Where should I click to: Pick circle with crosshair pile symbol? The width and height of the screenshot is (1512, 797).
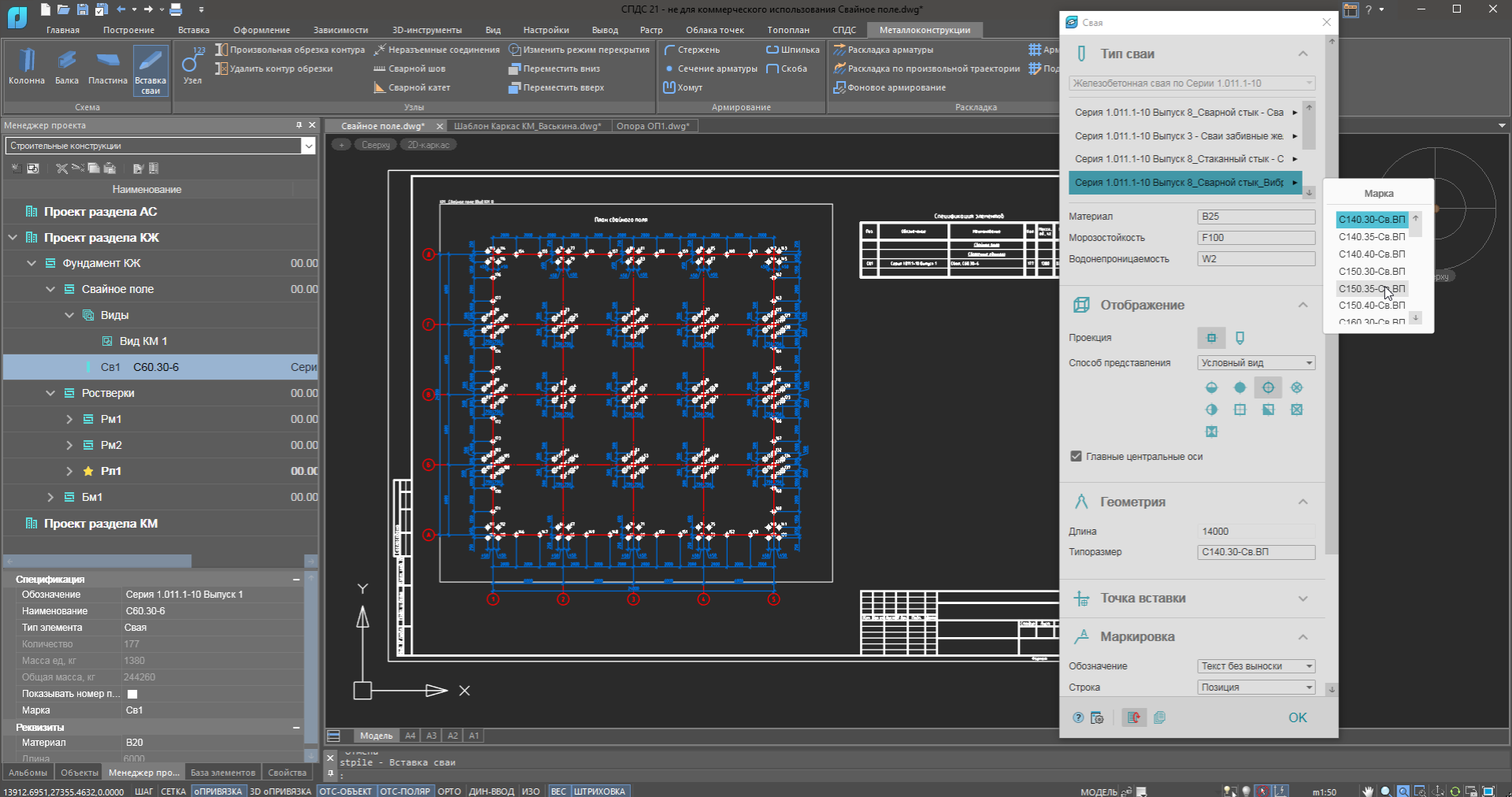tap(1268, 387)
